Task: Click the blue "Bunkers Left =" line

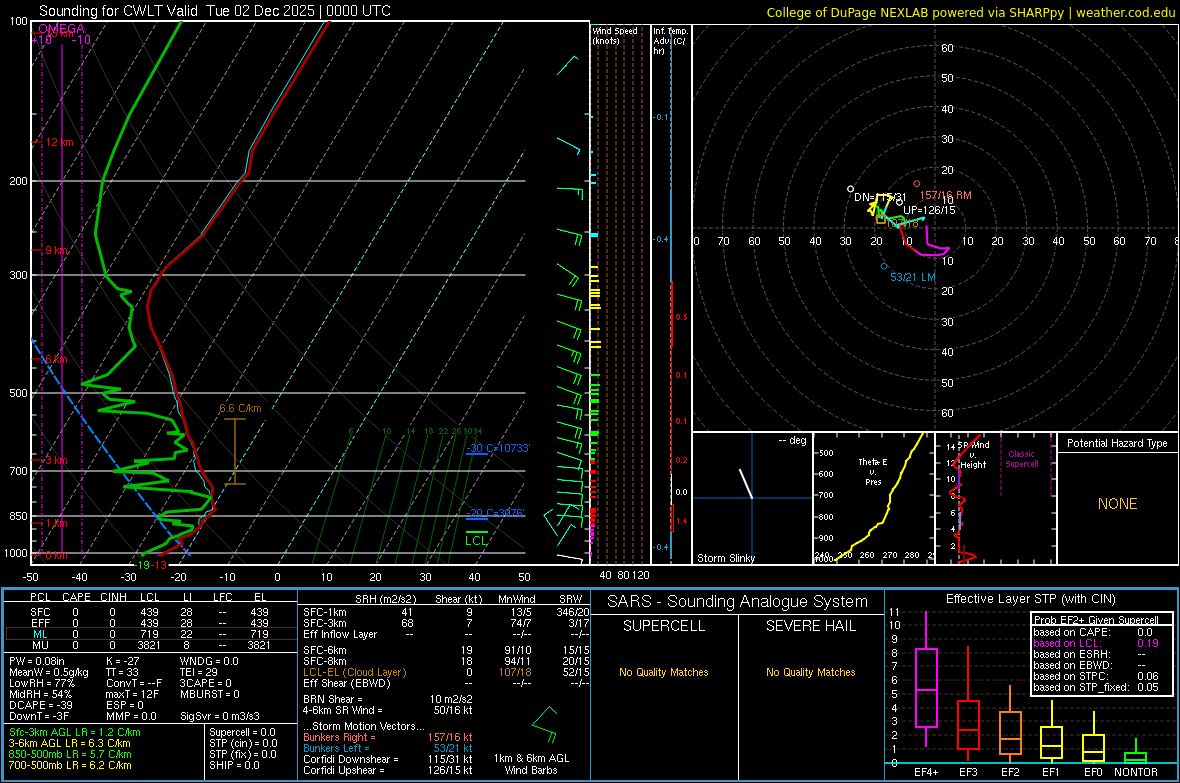Action: (388, 748)
